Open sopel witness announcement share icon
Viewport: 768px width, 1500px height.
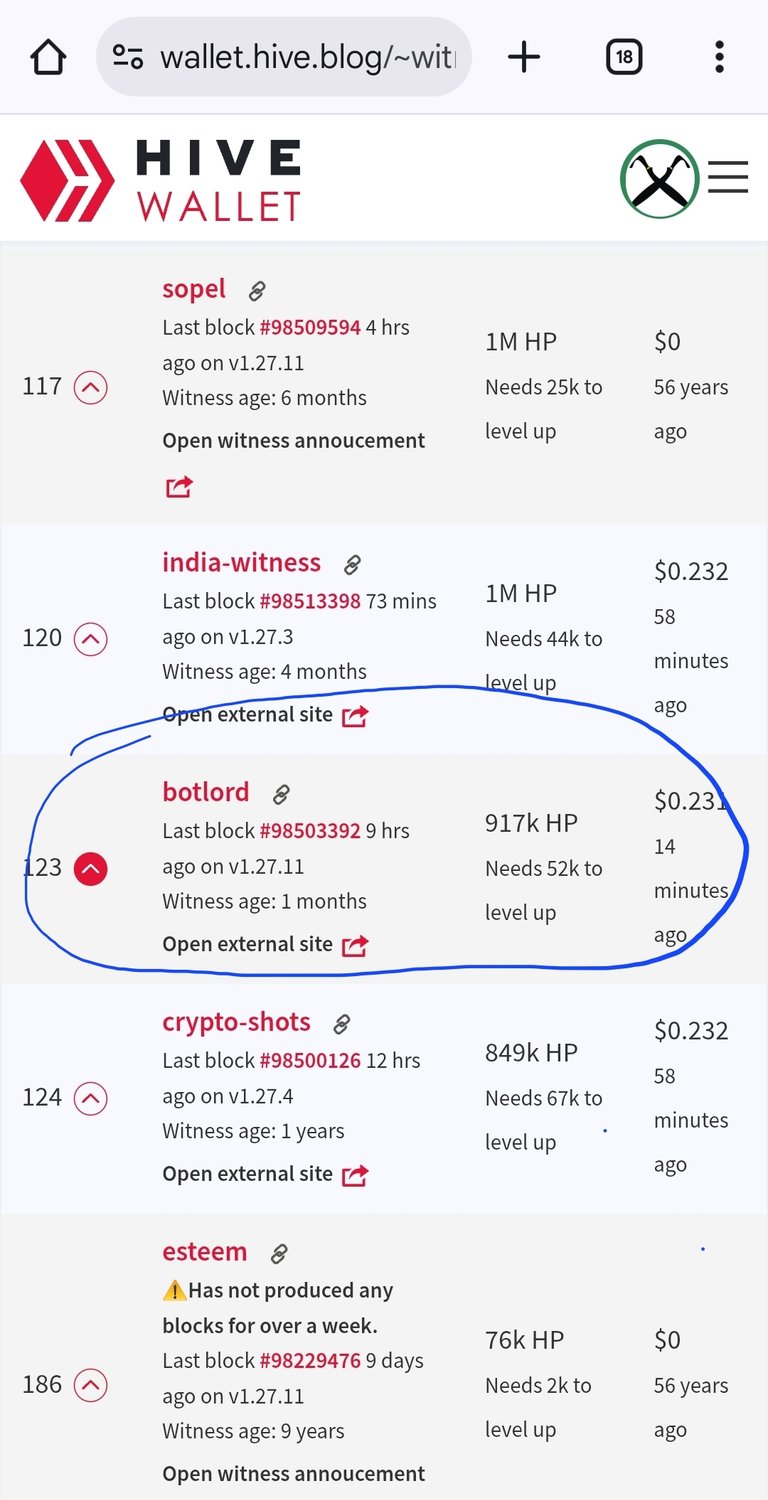point(179,487)
